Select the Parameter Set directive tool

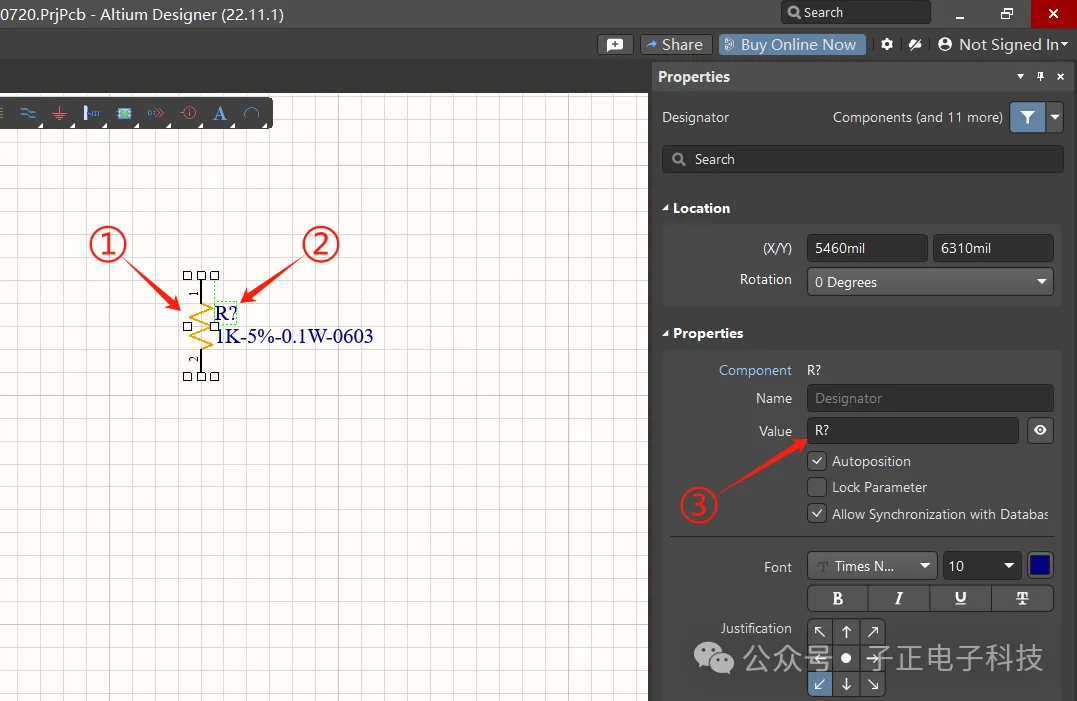point(188,113)
